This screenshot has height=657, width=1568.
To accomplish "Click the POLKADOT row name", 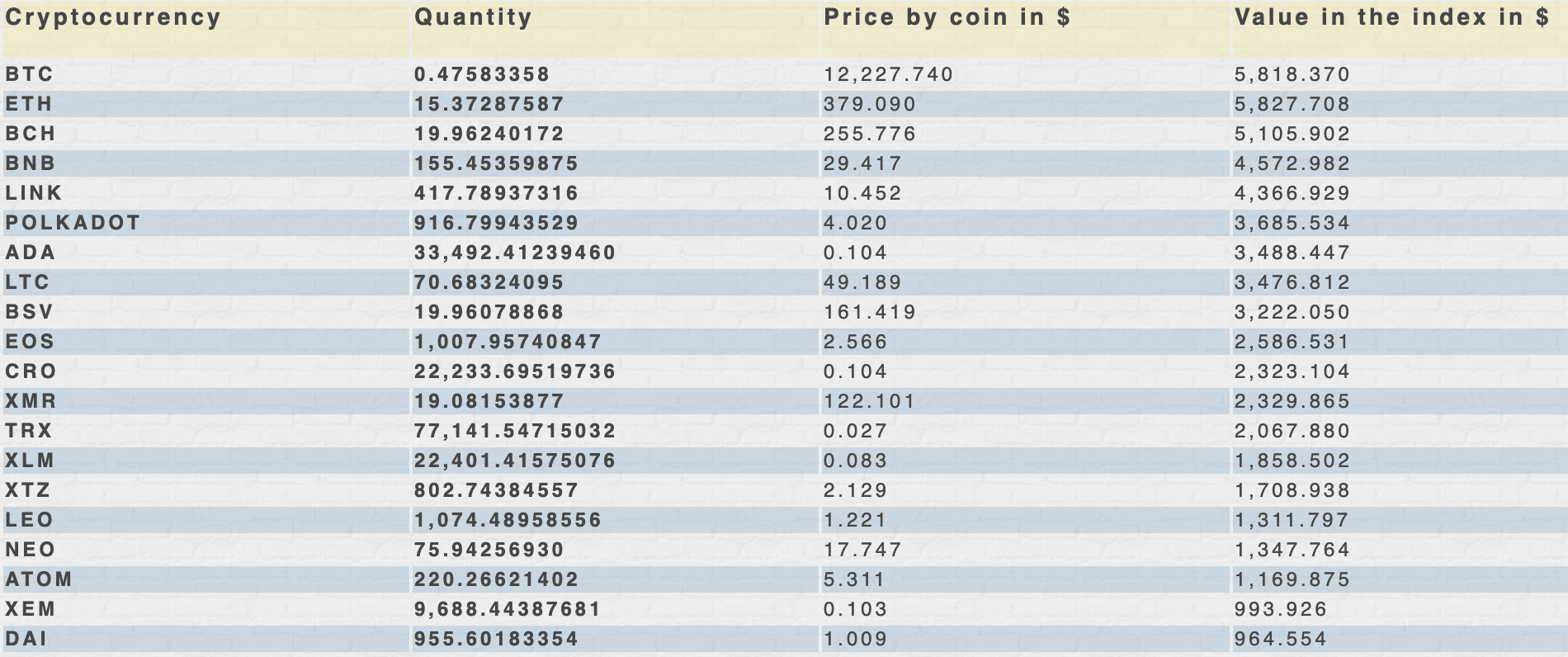I will (73, 223).
